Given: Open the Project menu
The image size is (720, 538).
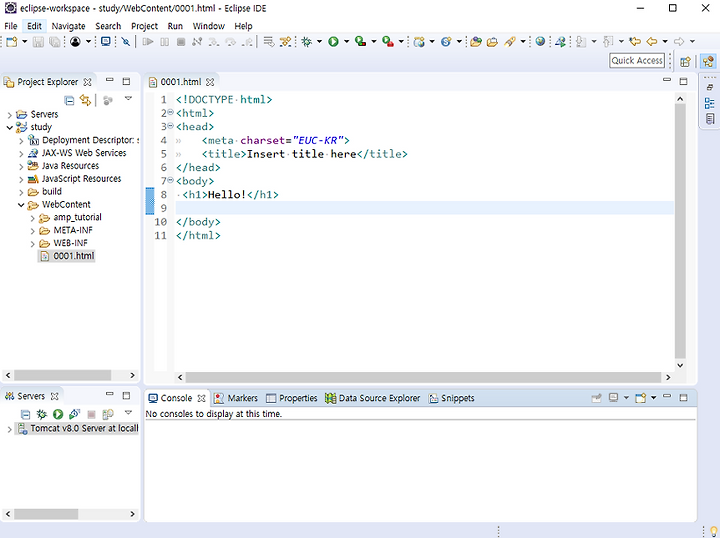Looking at the screenshot, I should coord(144,26).
